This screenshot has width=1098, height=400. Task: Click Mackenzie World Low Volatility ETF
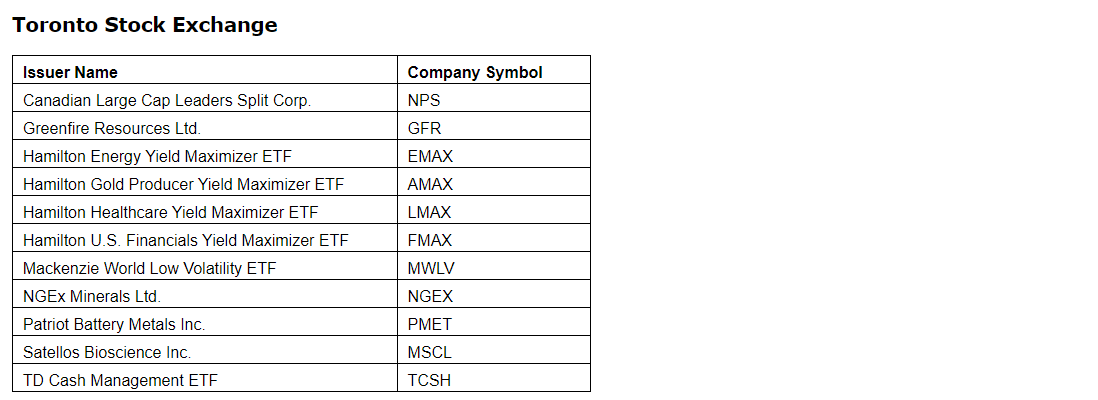tap(149, 268)
